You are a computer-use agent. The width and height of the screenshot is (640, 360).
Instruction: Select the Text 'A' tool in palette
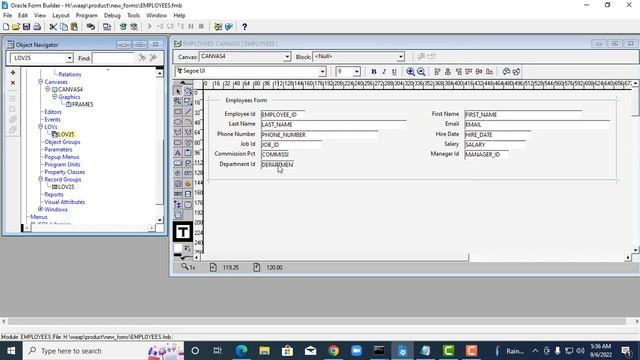pyautogui.click(x=178, y=153)
